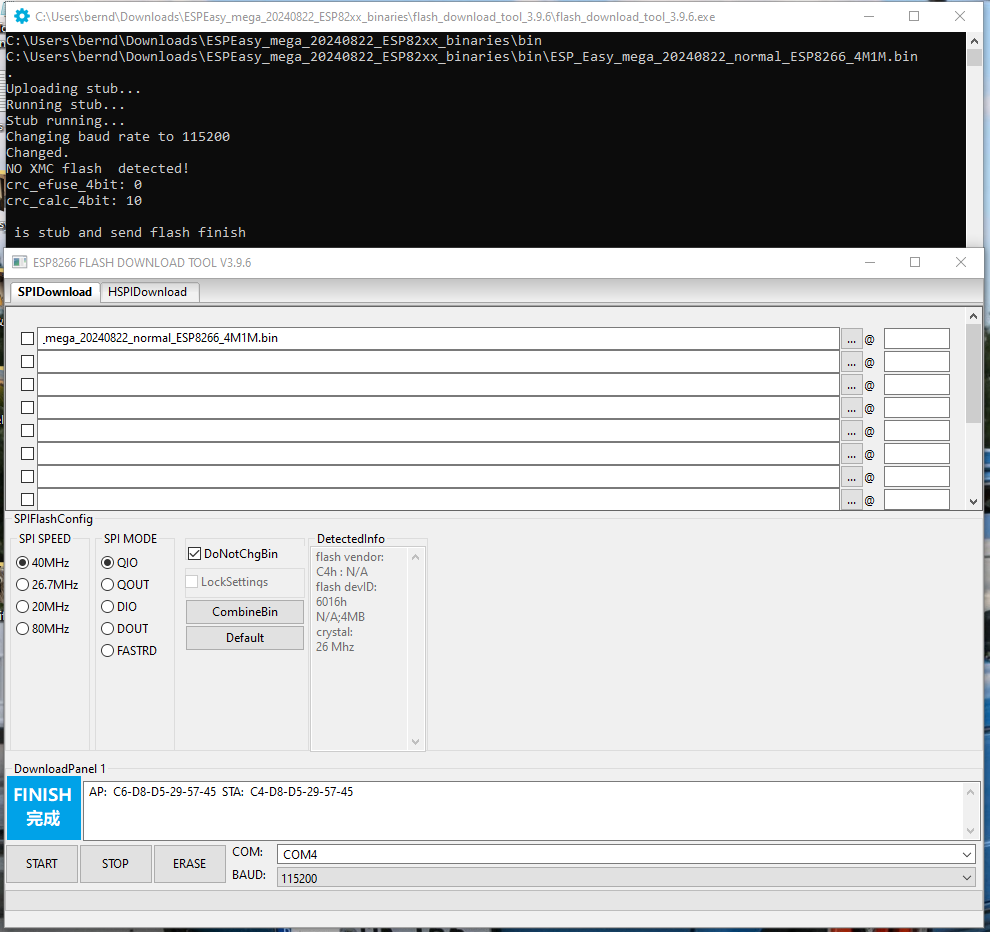The width and height of the screenshot is (990, 932).
Task: Click the address field on the second file row
Action: tap(917, 362)
